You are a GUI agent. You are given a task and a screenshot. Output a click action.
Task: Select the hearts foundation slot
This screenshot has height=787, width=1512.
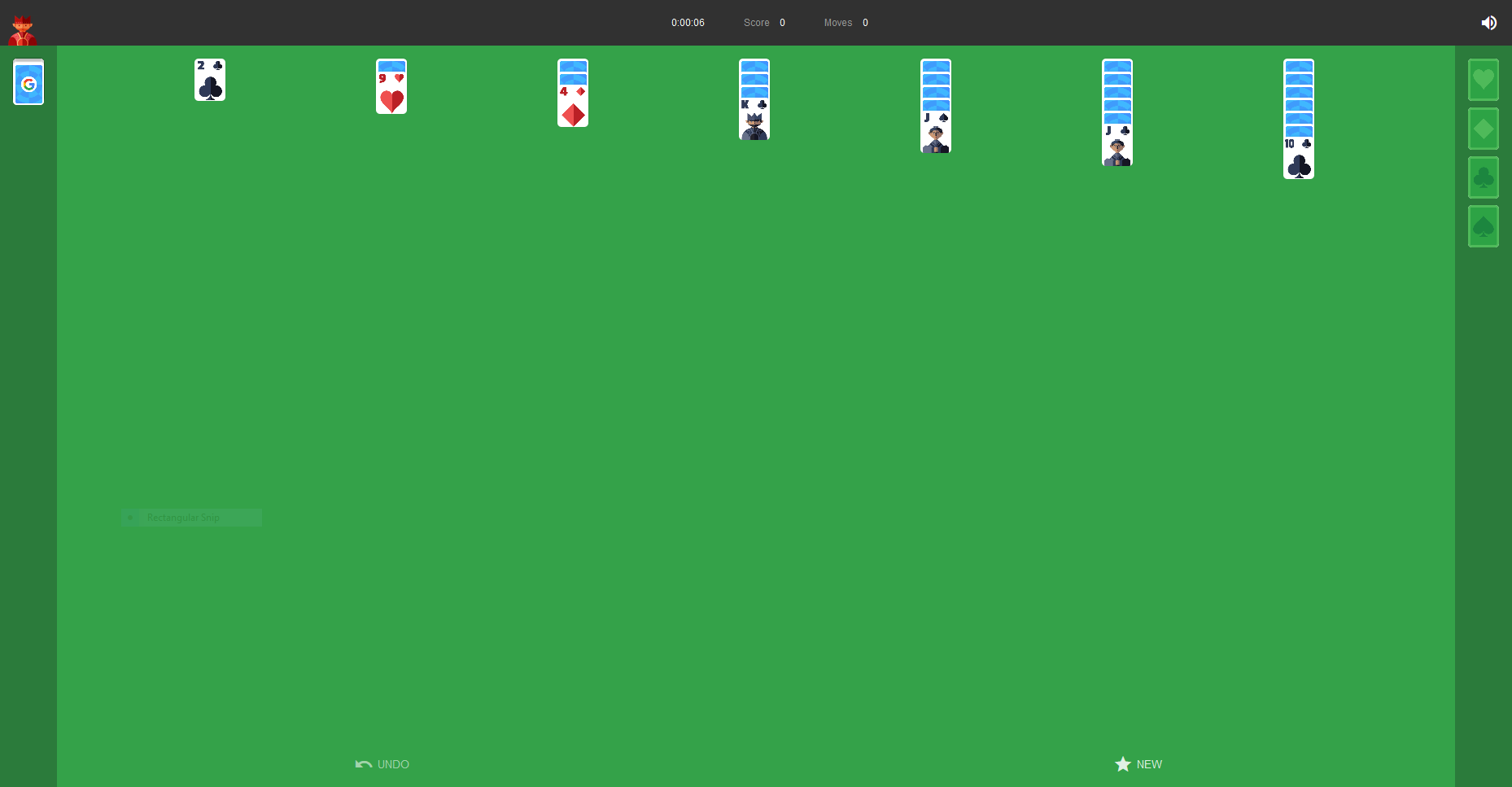(x=1483, y=80)
